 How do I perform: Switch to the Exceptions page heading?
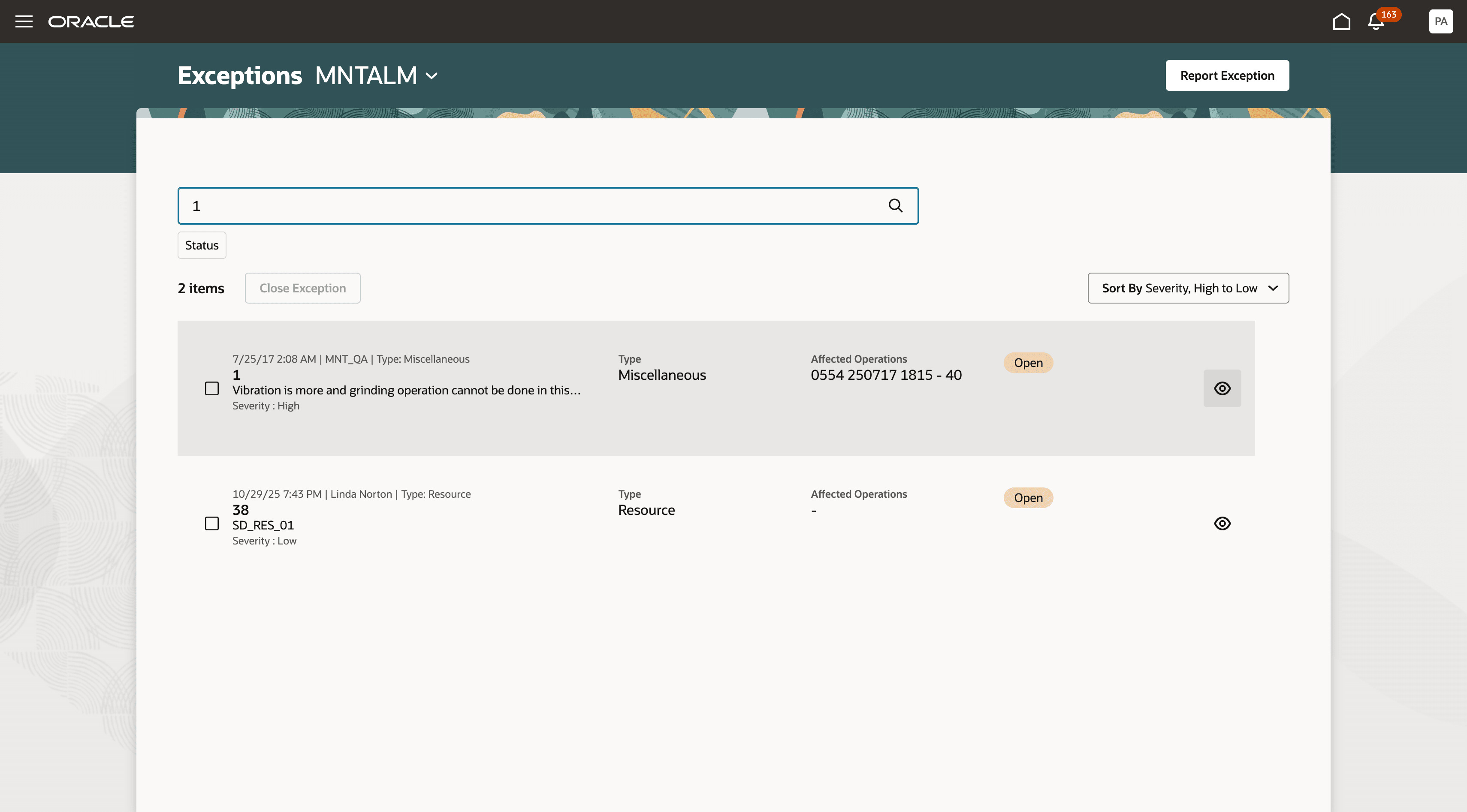point(239,75)
